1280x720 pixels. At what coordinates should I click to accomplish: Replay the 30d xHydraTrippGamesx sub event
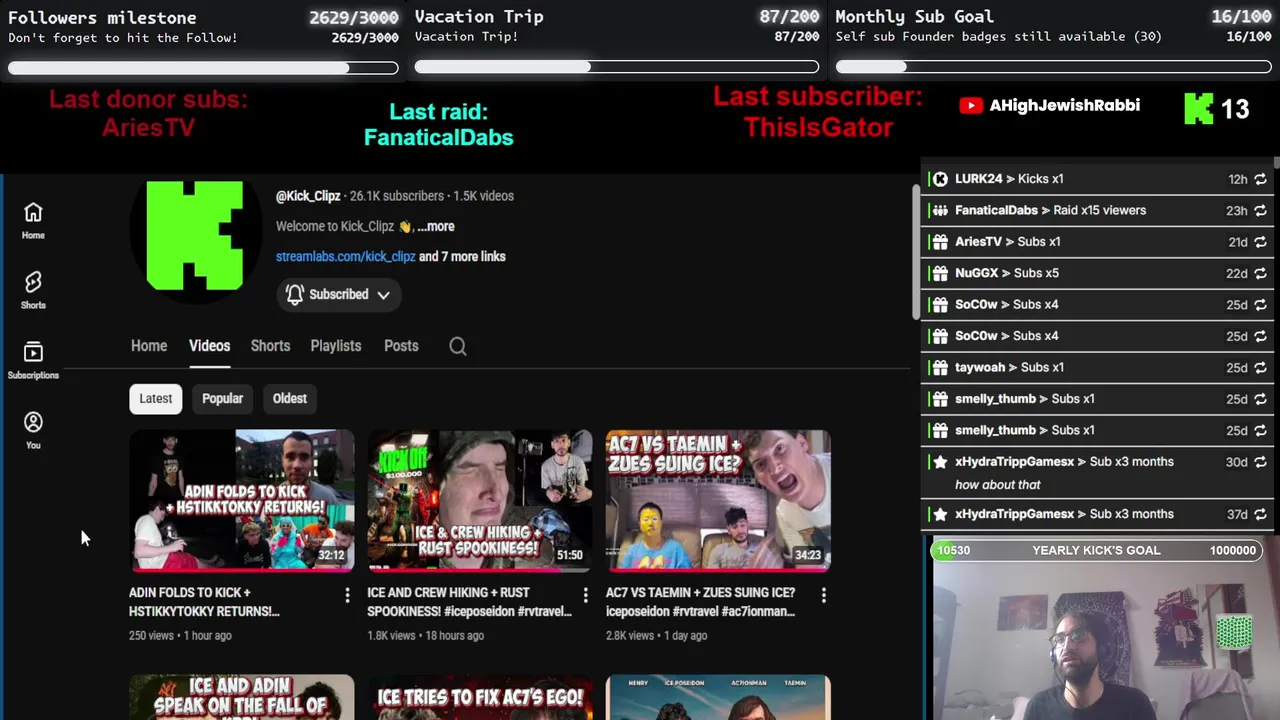coord(1260,462)
